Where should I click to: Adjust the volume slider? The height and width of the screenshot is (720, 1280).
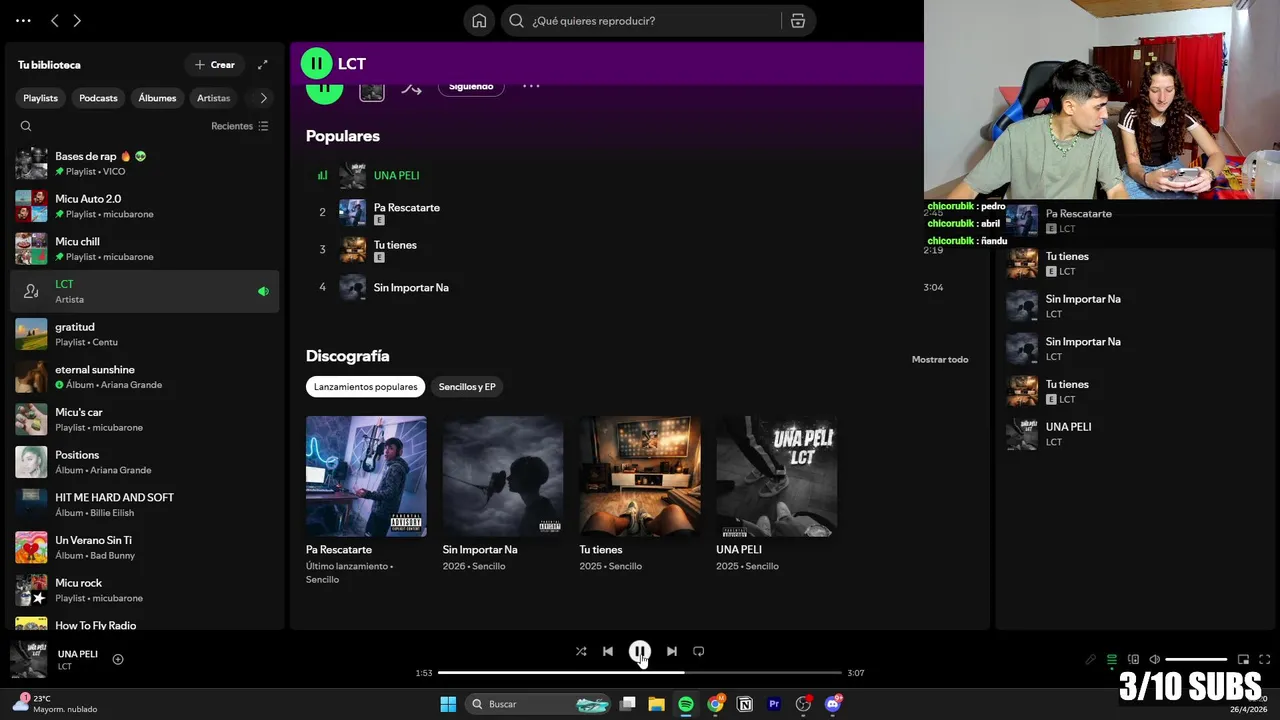[1196, 660]
